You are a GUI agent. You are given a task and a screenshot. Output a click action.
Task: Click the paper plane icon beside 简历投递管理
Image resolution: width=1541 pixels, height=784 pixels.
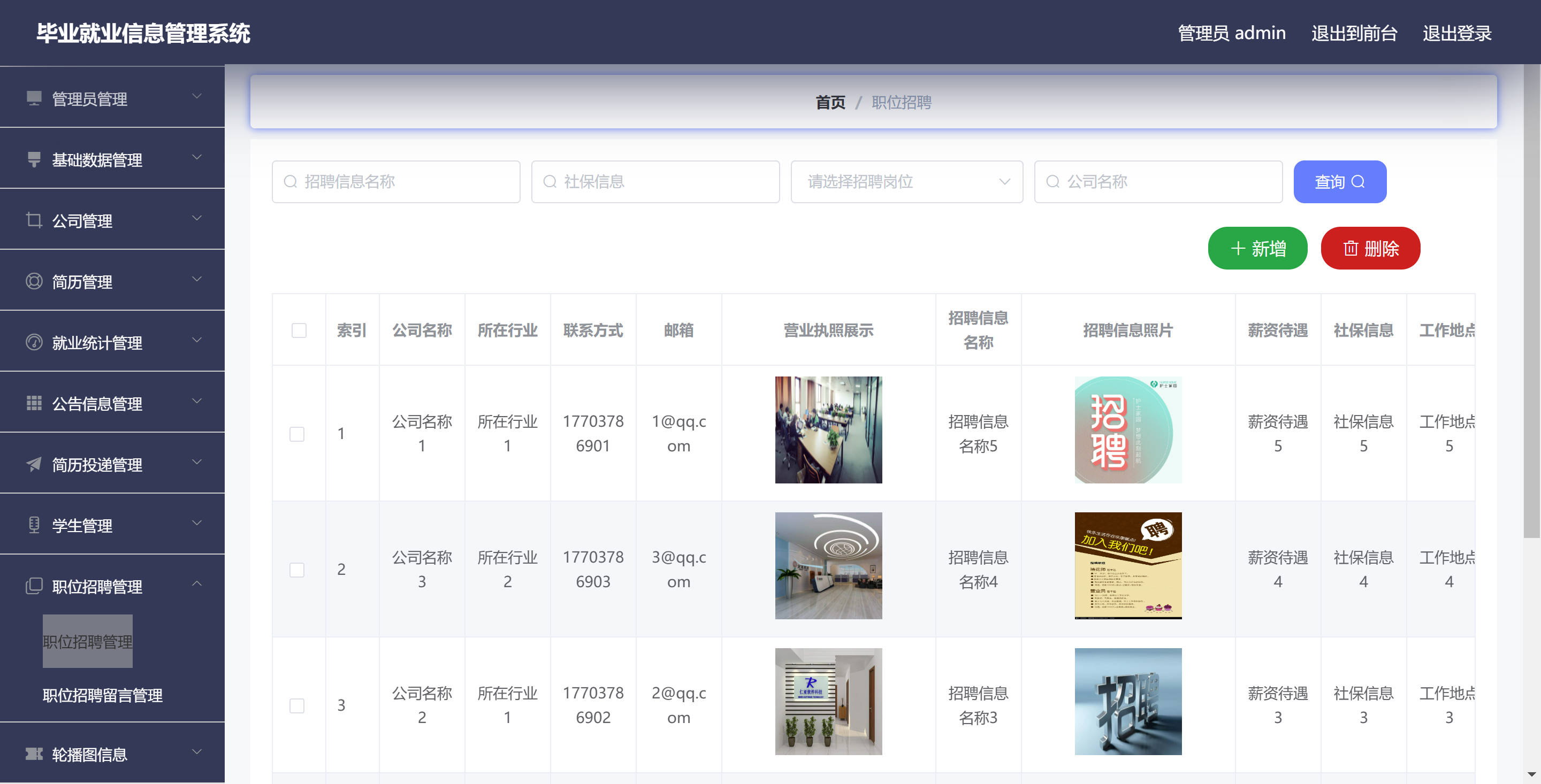pyautogui.click(x=34, y=464)
